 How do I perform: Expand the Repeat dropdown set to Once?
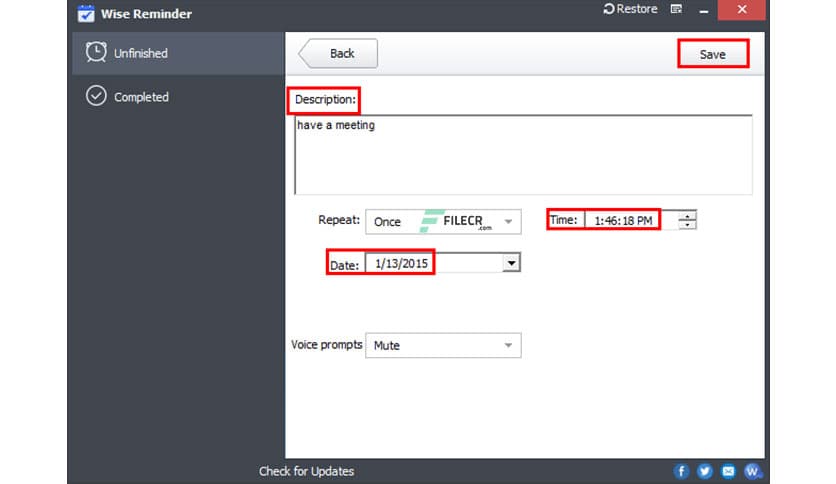coord(443,221)
